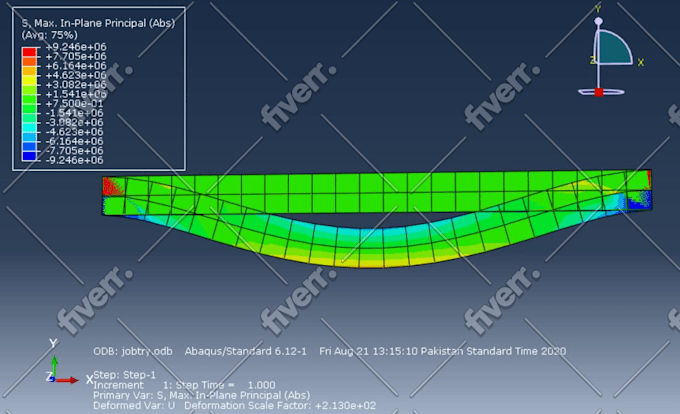This screenshot has height=414, width=680.
Task: Click the legend value '-6.164e+06'
Action: [x=75, y=141]
